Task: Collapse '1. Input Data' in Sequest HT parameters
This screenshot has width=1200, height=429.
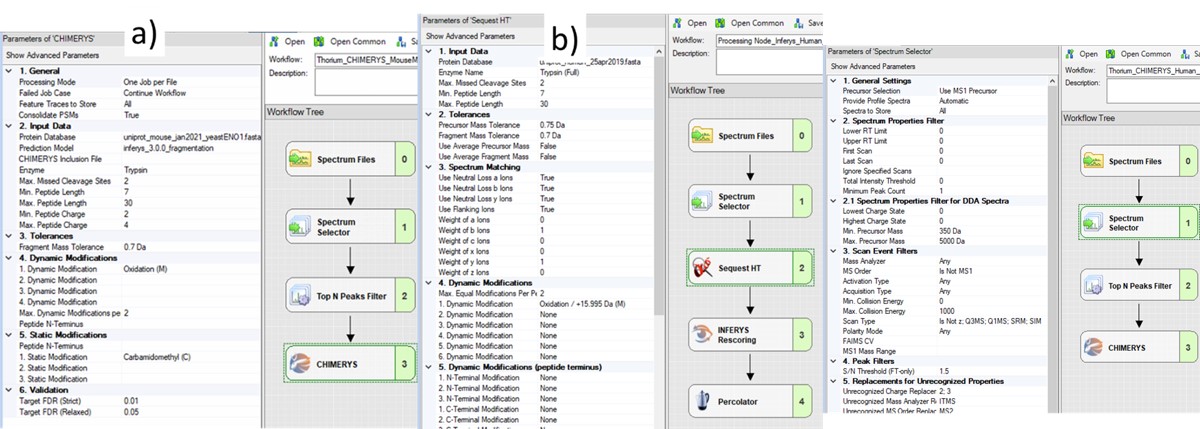Action: 430,51
